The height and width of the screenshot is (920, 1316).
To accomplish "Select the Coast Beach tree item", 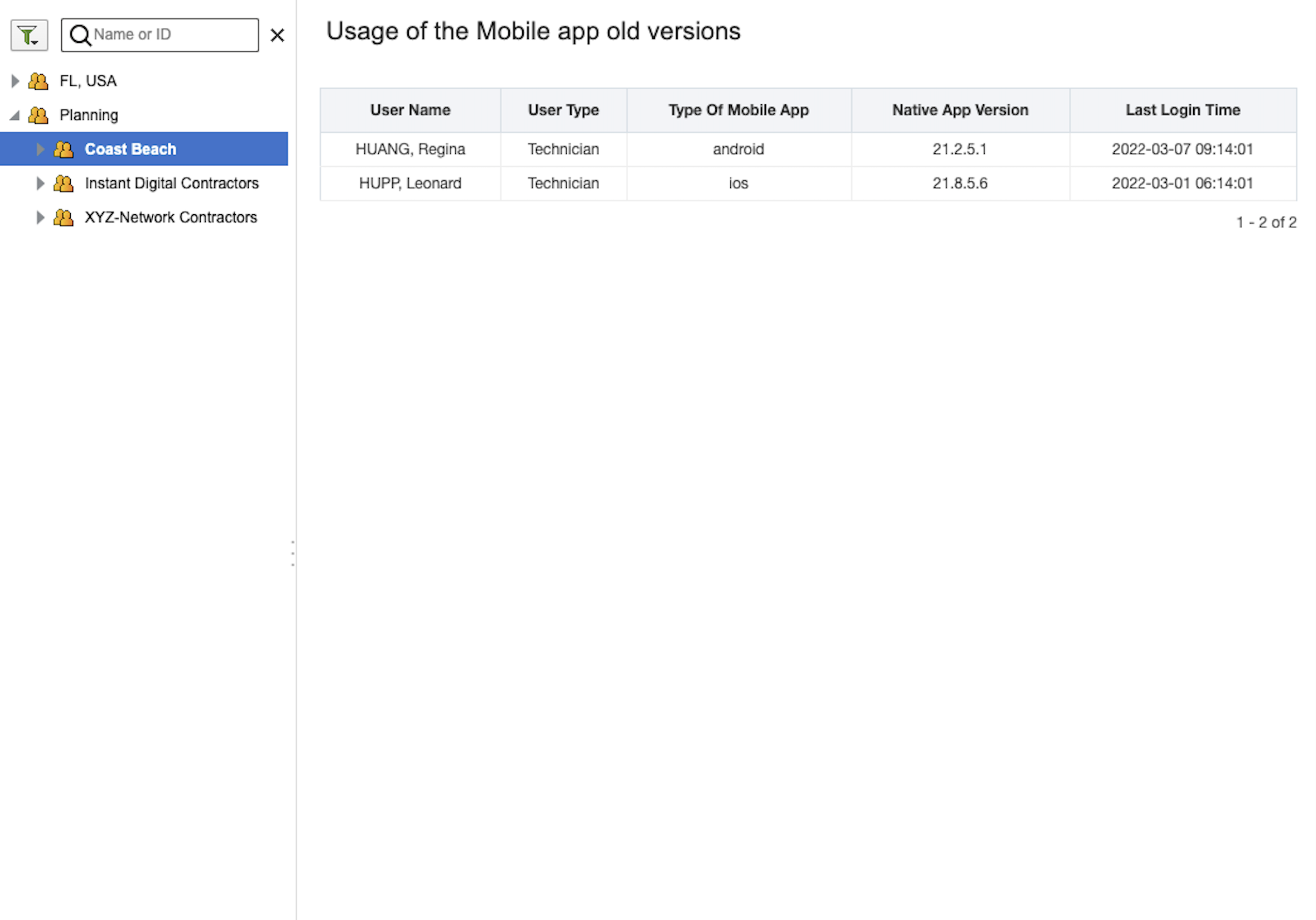I will [131, 149].
